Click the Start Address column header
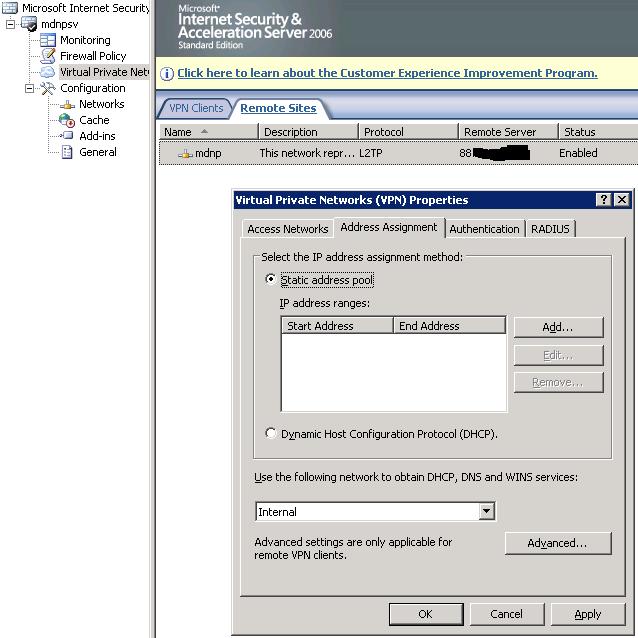Viewport: 638px width, 638px height. point(337,326)
